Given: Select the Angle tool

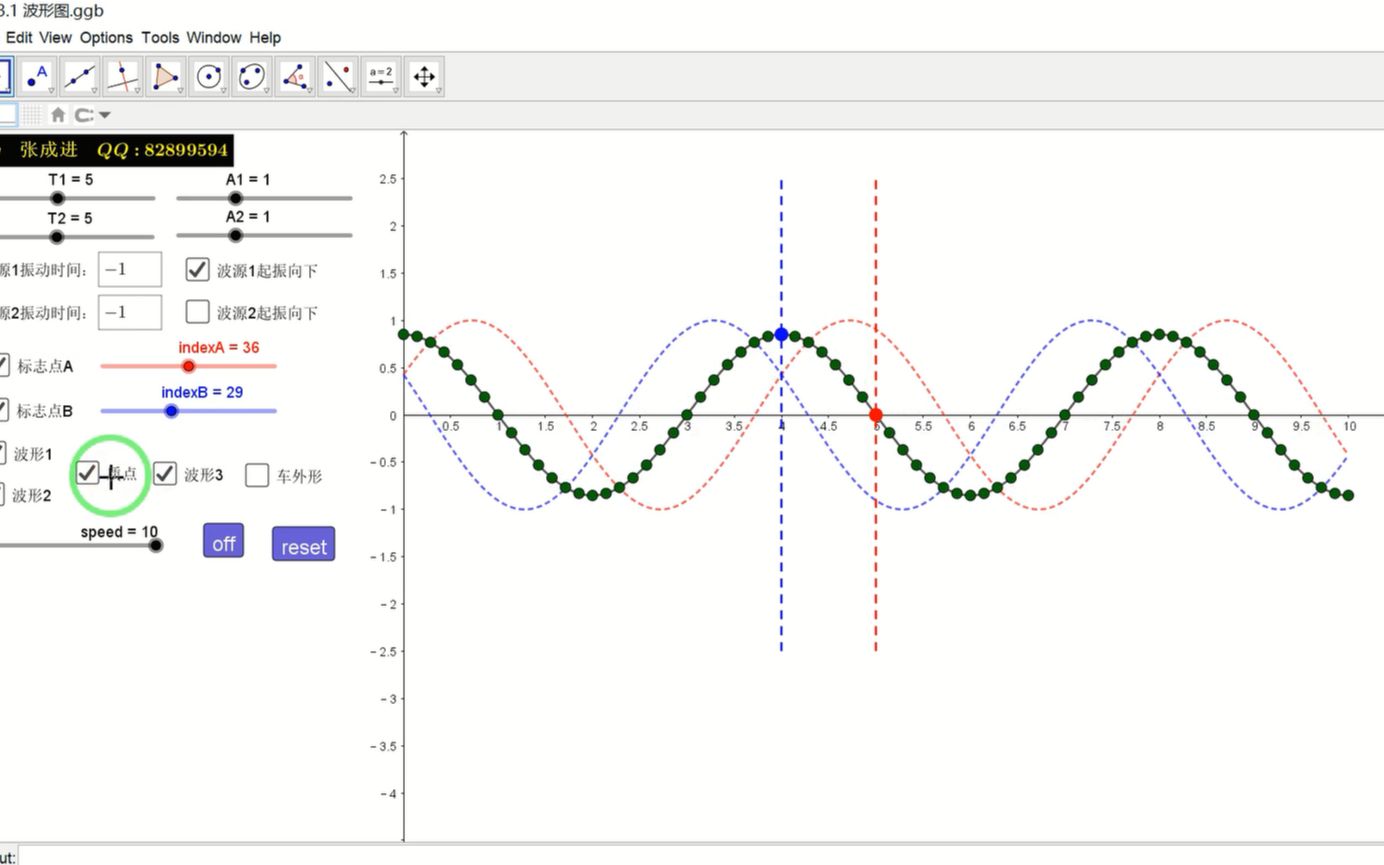Looking at the screenshot, I should (296, 76).
